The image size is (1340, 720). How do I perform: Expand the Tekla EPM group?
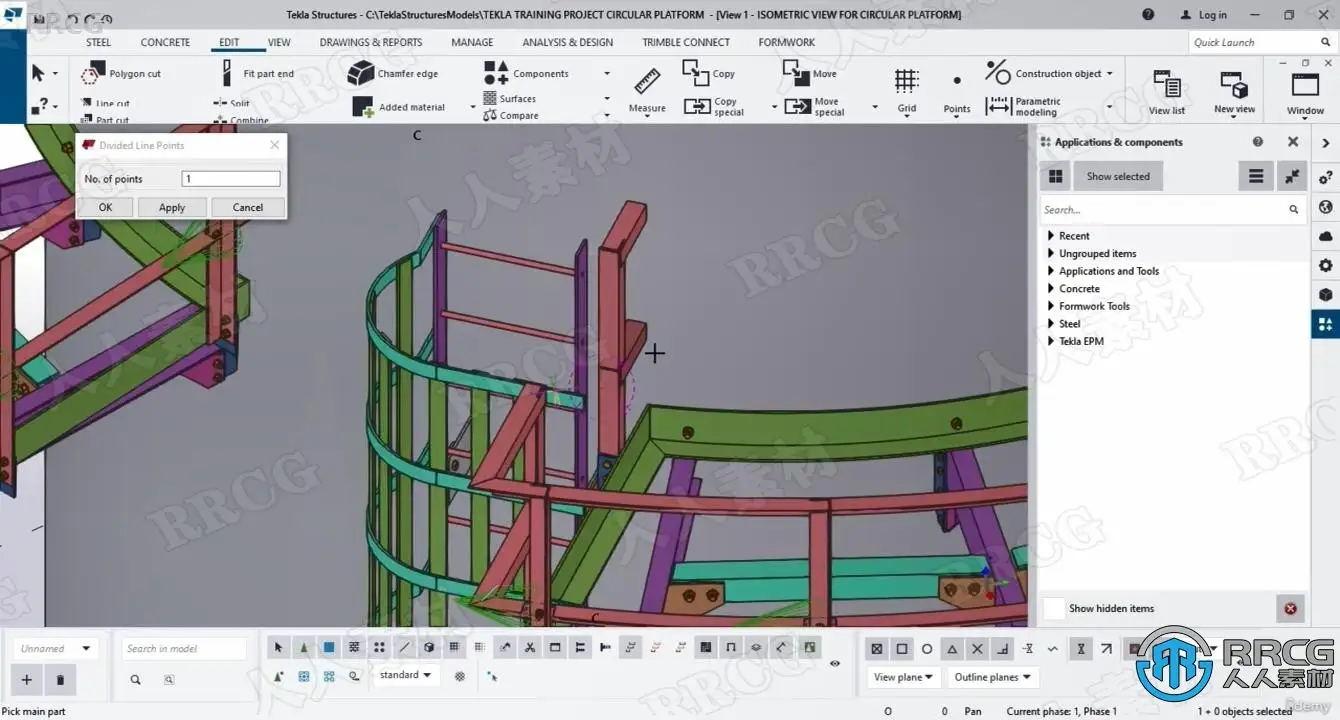(x=1051, y=341)
